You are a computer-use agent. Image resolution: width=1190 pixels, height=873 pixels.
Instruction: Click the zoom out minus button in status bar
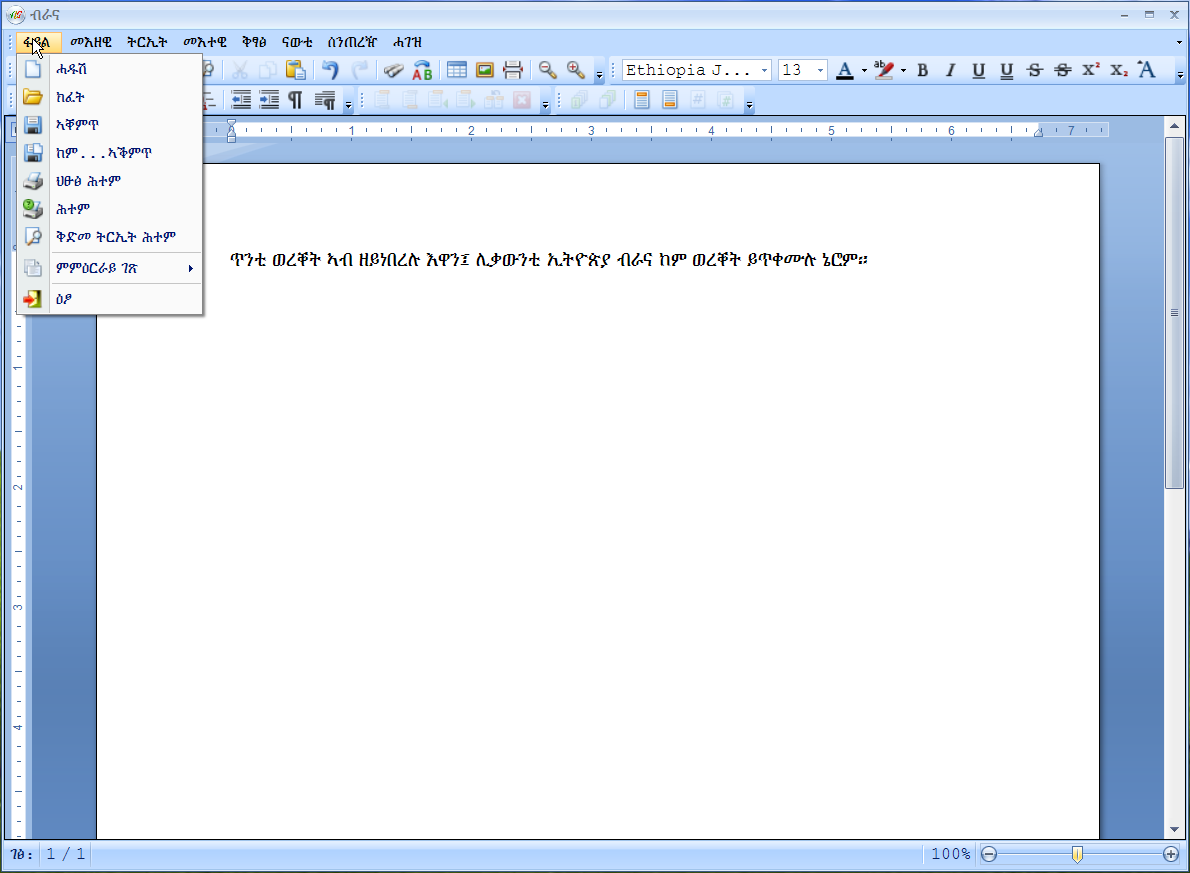989,854
